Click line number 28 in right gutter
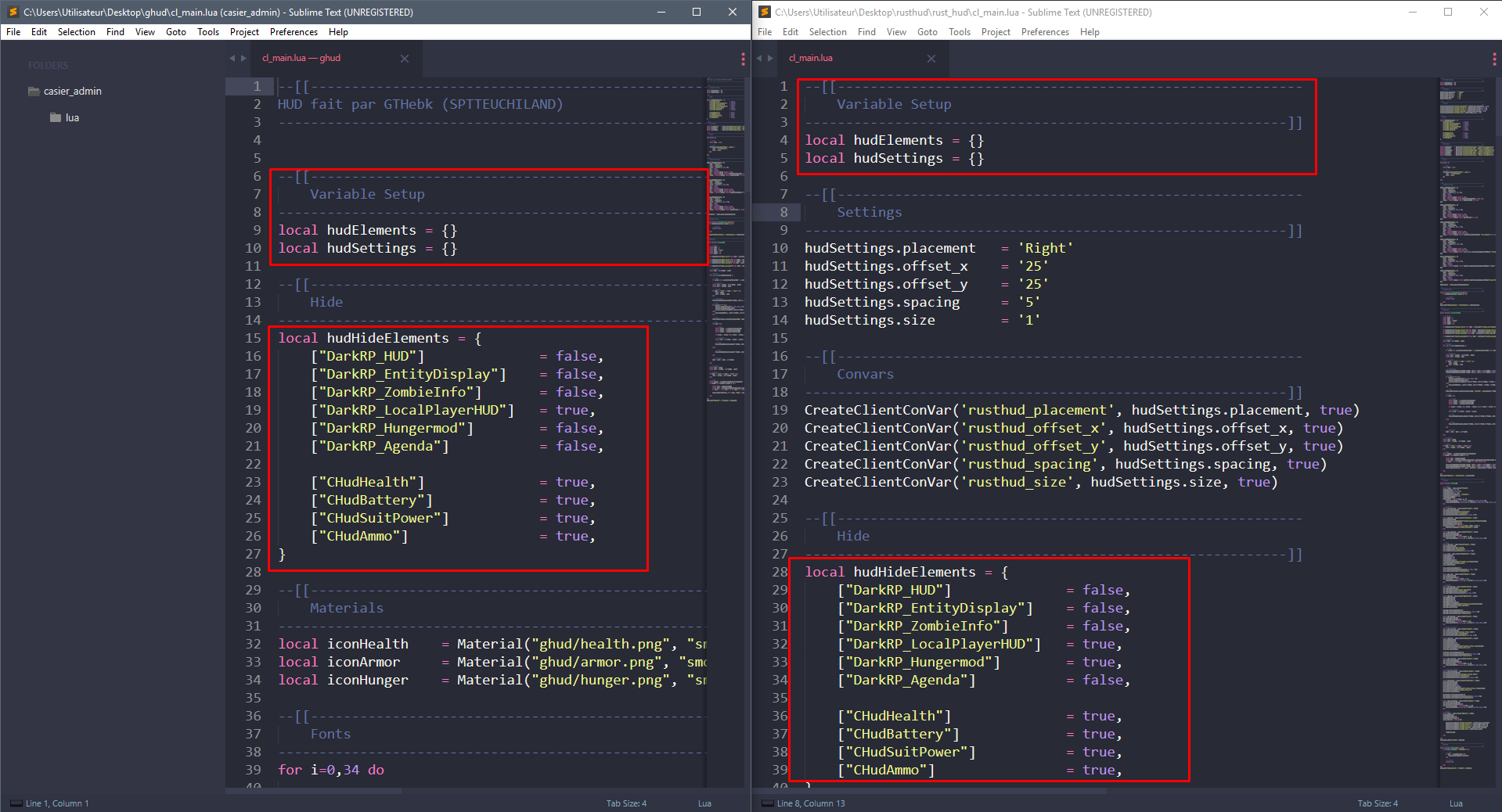Viewport: 1502px width, 812px height. point(780,572)
